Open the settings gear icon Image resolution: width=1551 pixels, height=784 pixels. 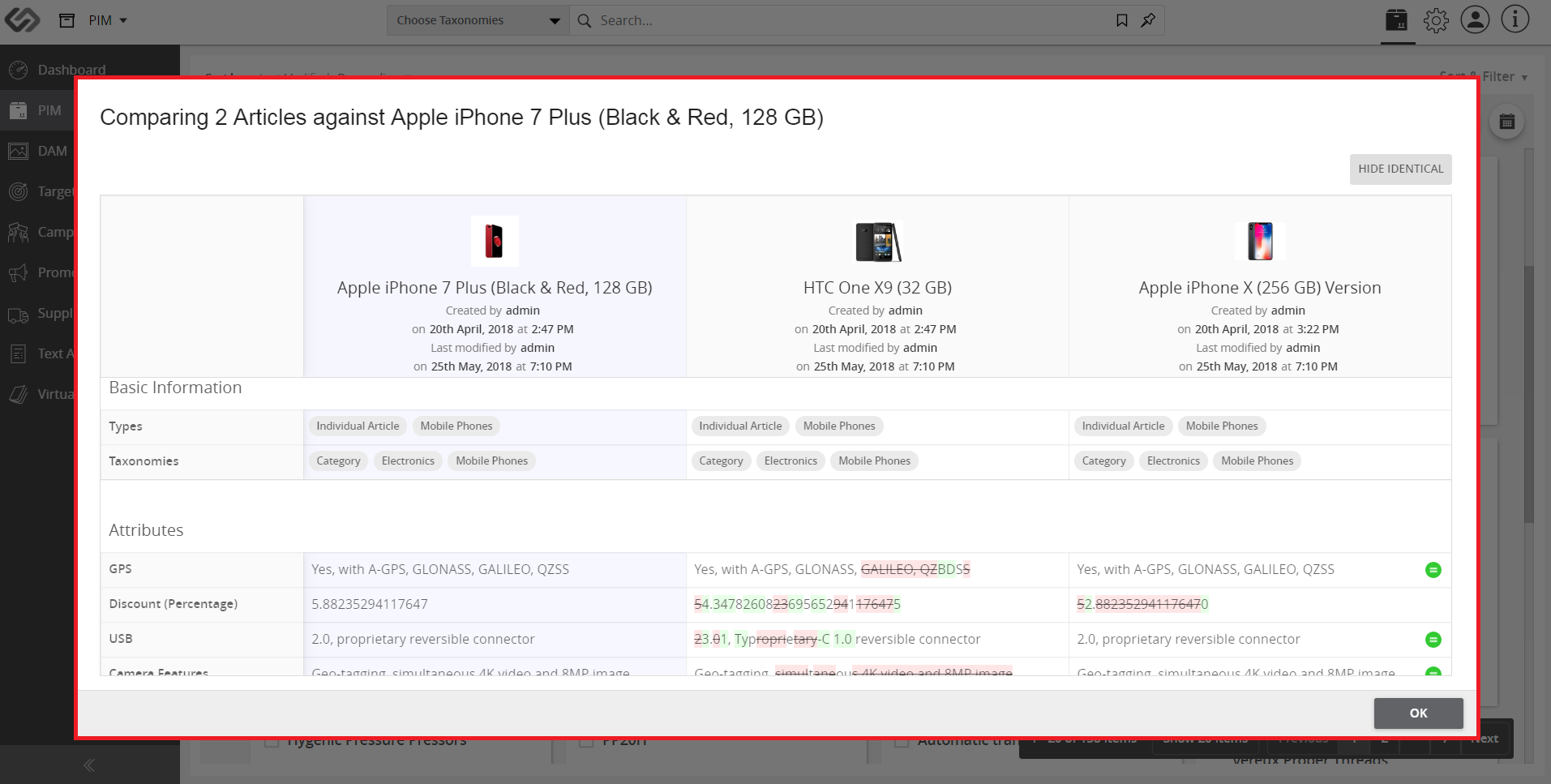[x=1436, y=20]
